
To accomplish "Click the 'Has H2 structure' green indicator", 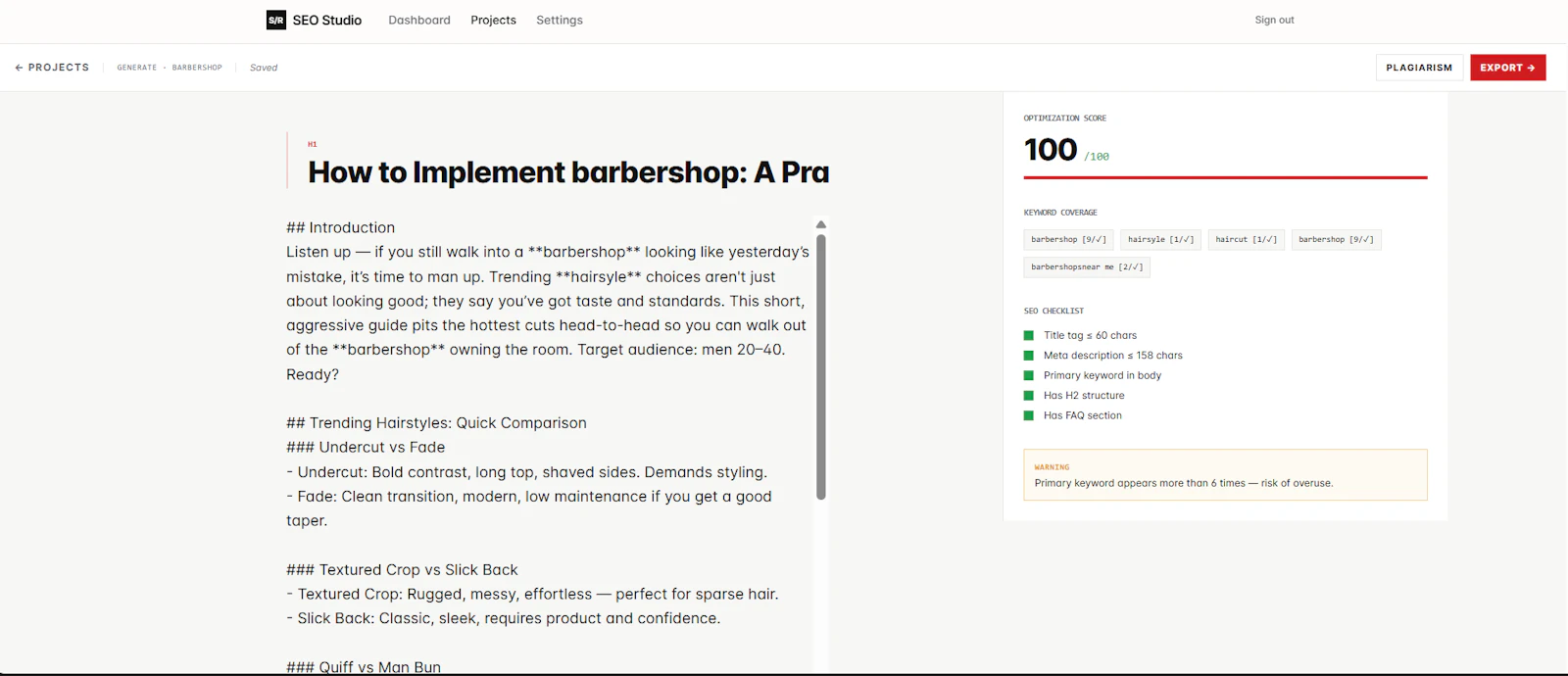I will 1029,396.
